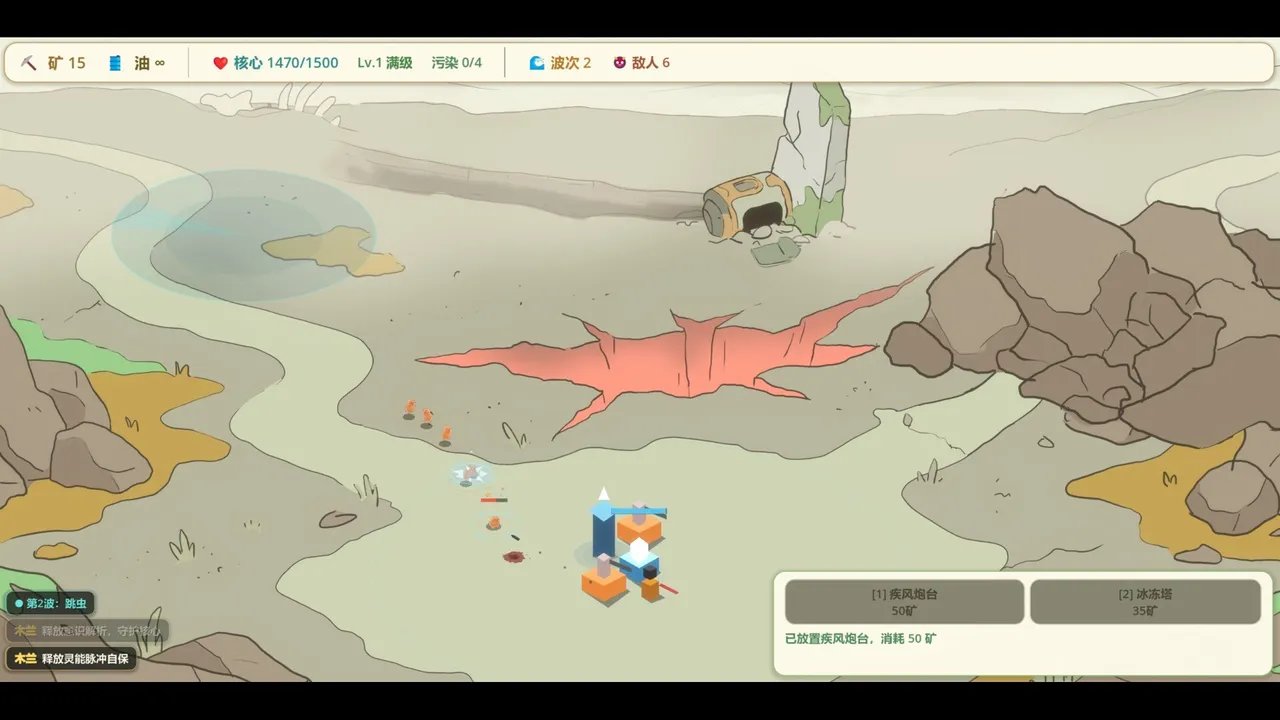Click the 波次 2 wave label

[x=571, y=63]
